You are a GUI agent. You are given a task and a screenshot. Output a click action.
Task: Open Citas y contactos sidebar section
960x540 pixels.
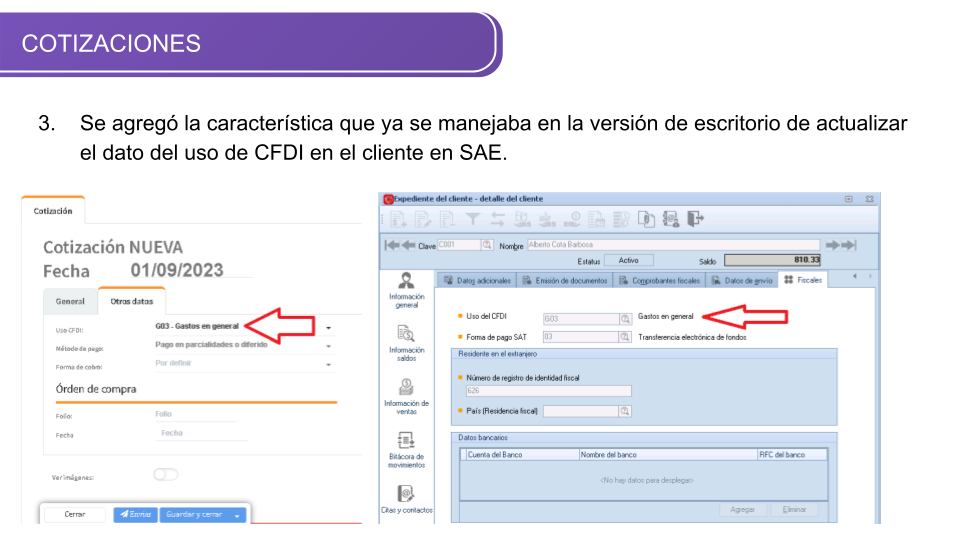pyautogui.click(x=407, y=500)
